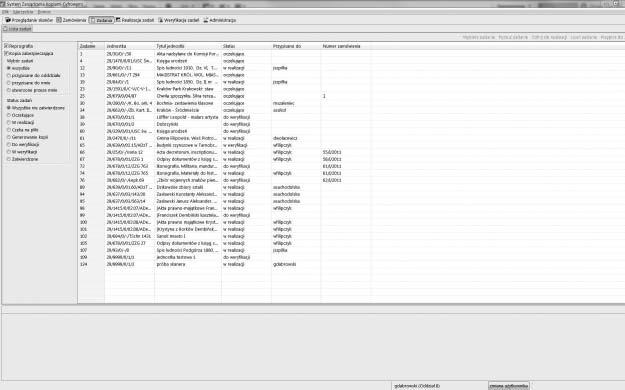Select task row number 76
625x390 pixels.
point(351,180)
